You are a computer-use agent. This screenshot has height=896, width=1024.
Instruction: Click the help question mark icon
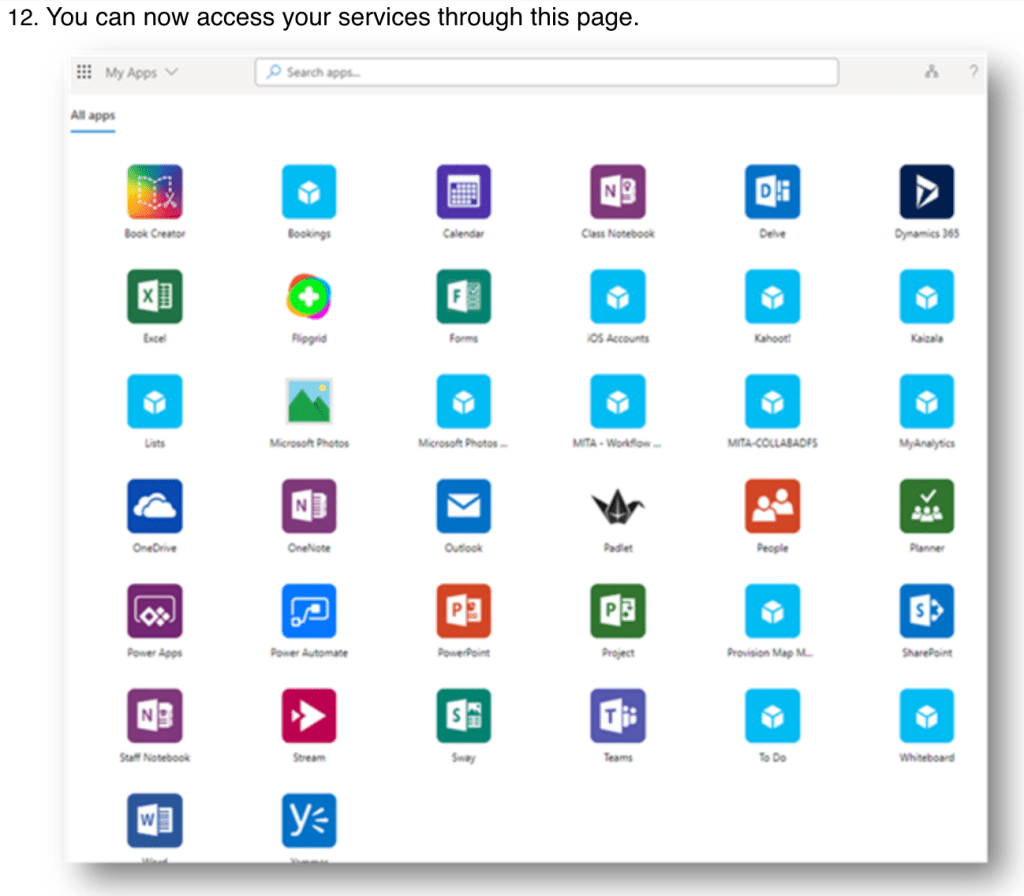click(973, 72)
